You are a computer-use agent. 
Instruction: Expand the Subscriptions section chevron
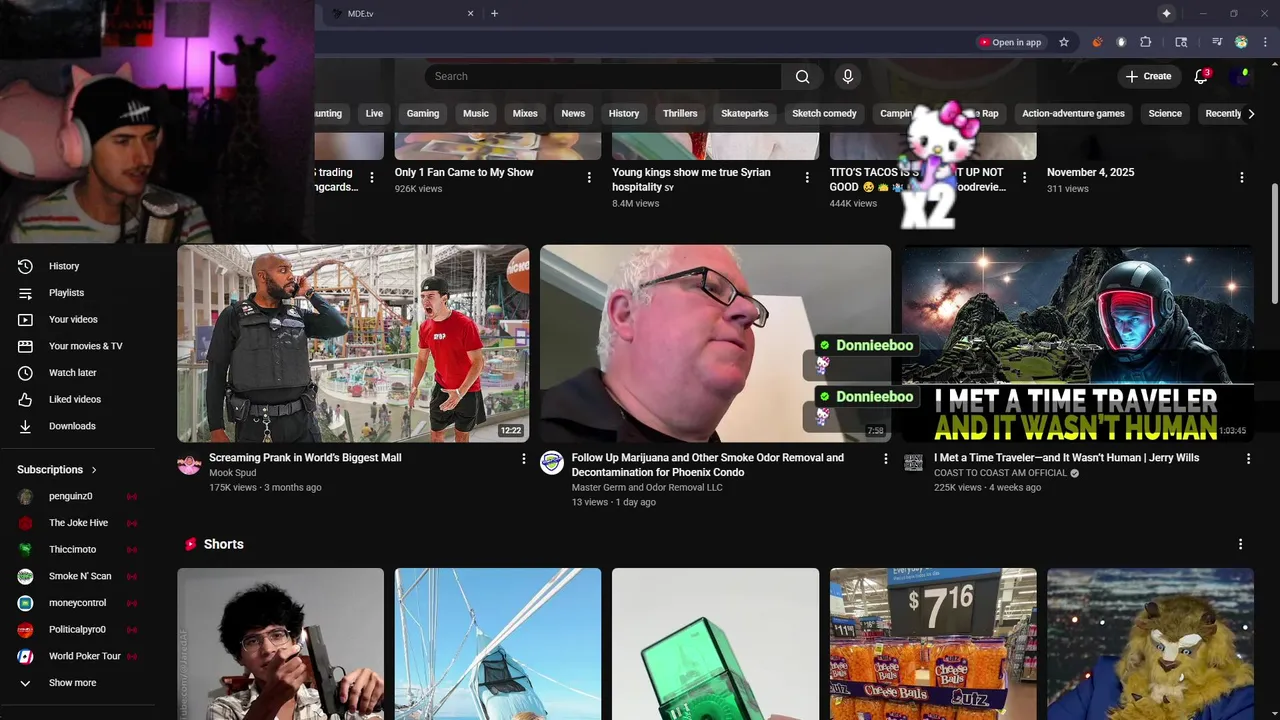pyautogui.click(x=94, y=470)
